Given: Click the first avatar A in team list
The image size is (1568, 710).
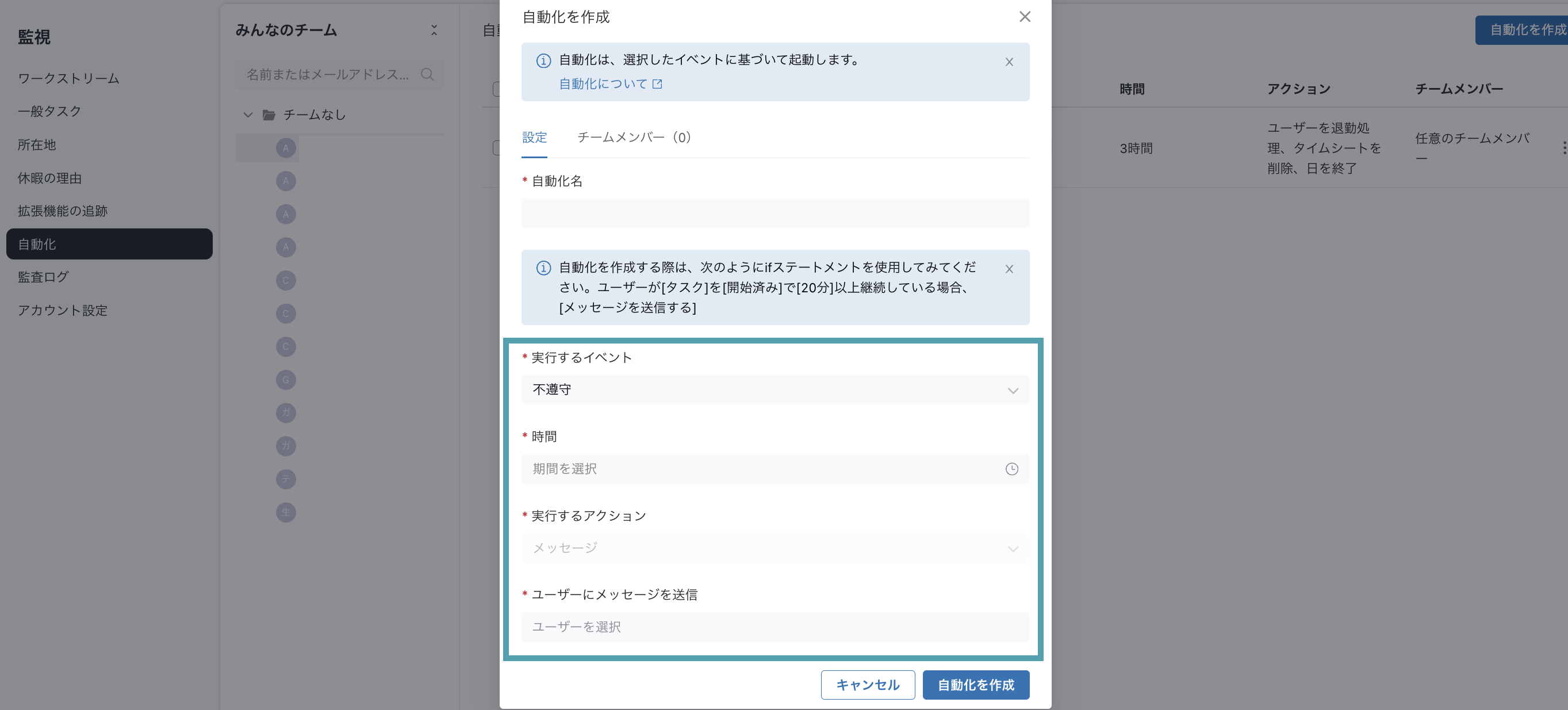Looking at the screenshot, I should point(285,148).
